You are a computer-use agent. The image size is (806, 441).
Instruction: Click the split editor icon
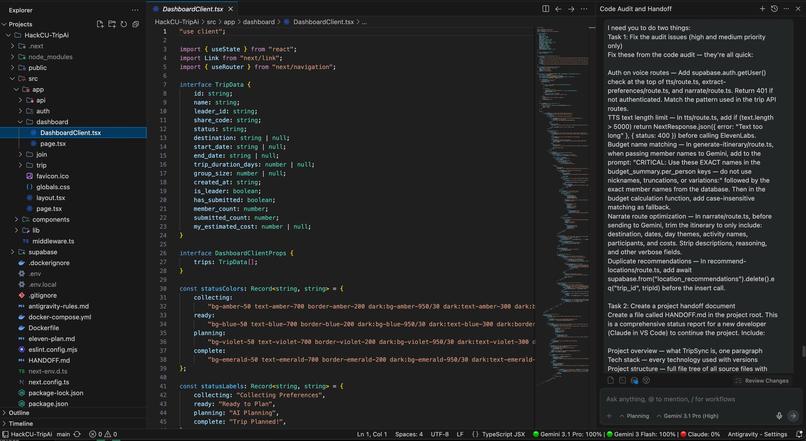545,9
